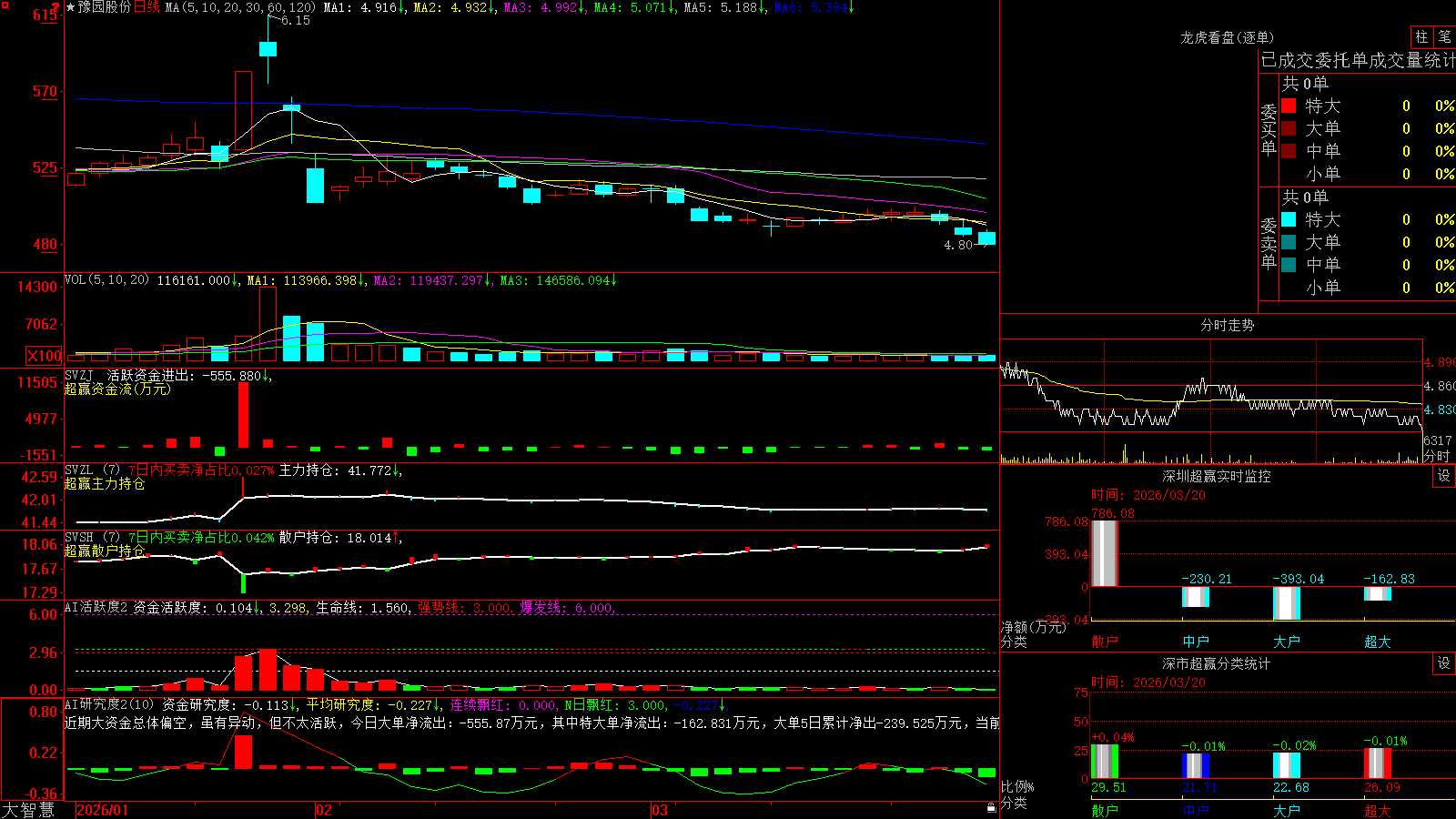Image resolution: width=1456 pixels, height=819 pixels.
Task: Select the SVZL indicator label
Action: (79, 470)
